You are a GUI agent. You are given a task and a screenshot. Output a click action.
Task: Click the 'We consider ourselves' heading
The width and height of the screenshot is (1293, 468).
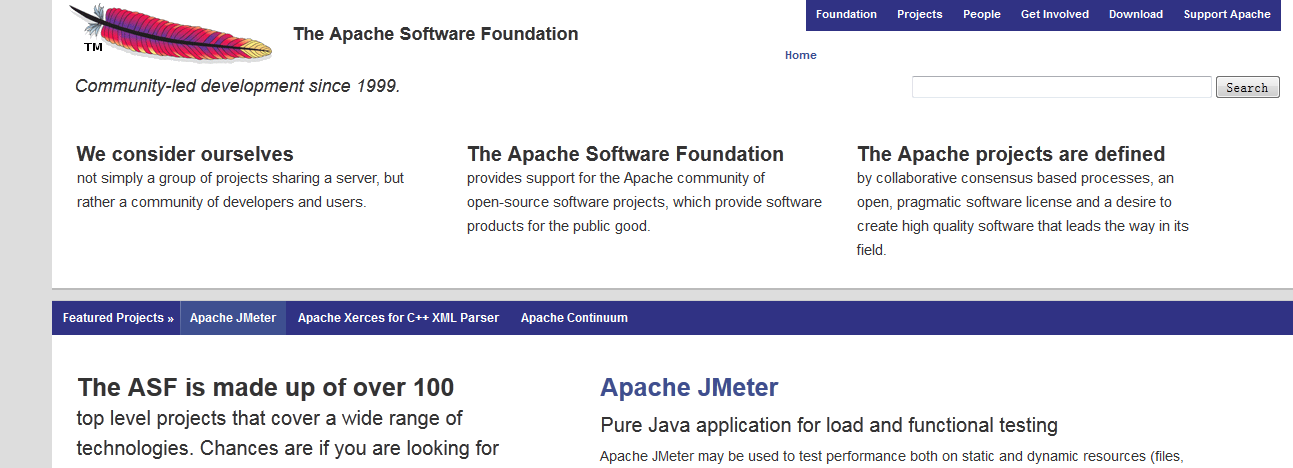pyautogui.click(x=185, y=154)
